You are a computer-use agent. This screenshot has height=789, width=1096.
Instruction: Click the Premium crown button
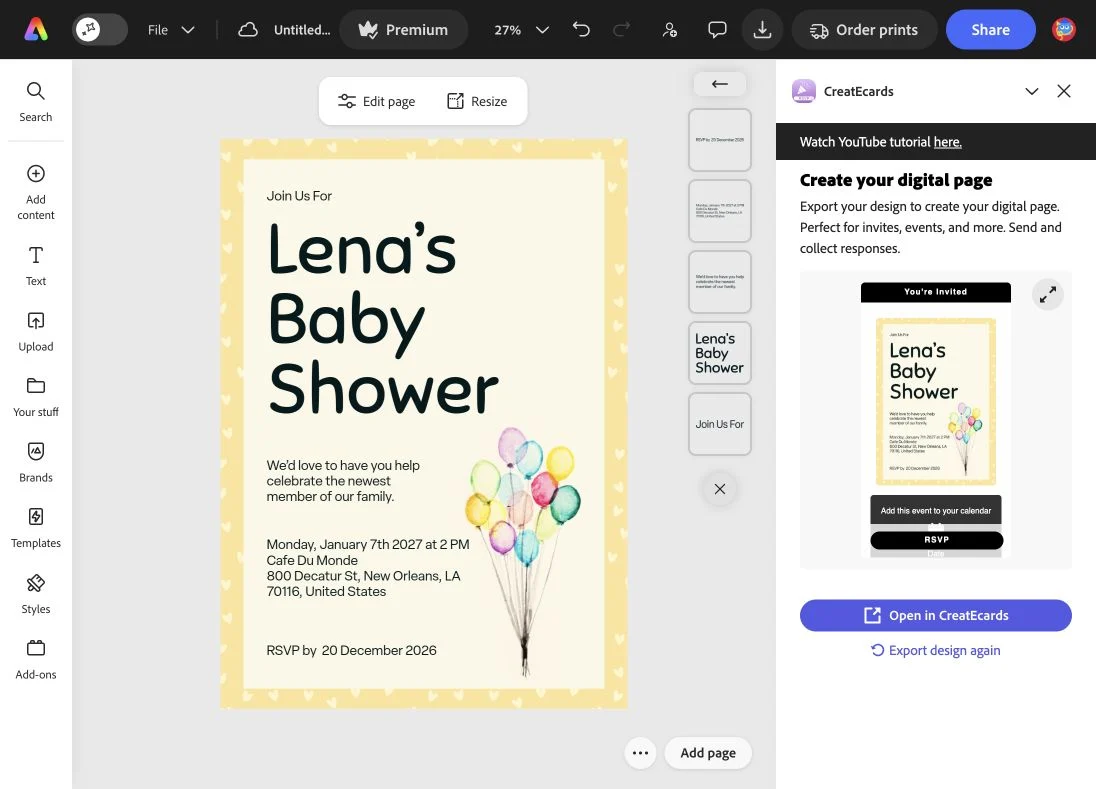click(x=403, y=30)
